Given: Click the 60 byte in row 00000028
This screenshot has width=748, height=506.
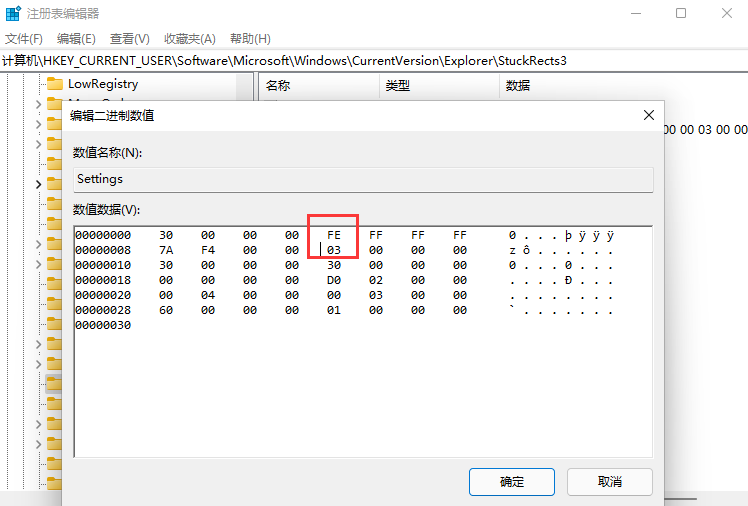Looking at the screenshot, I should (166, 310).
